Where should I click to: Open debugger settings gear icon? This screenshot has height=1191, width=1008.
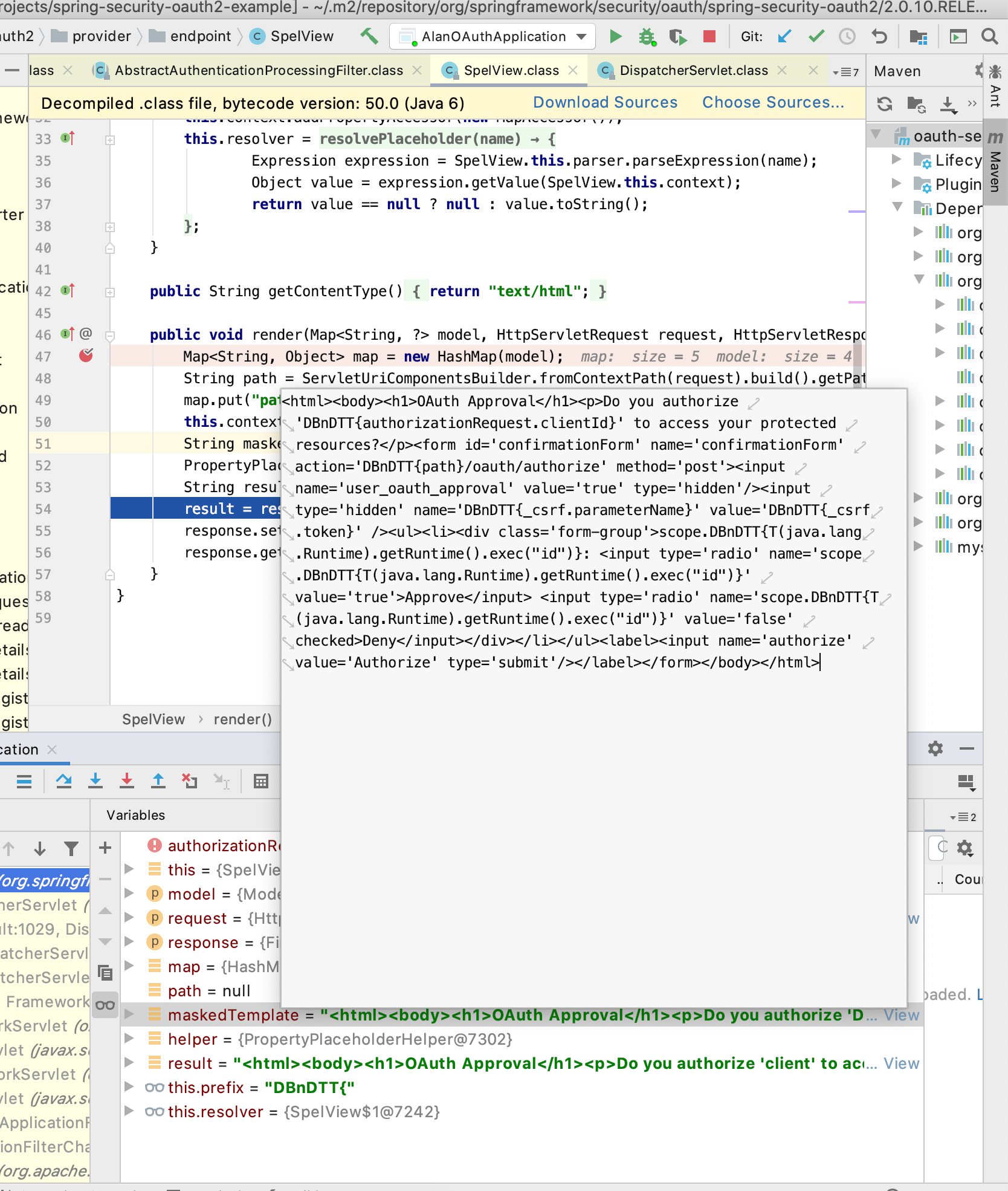point(935,748)
